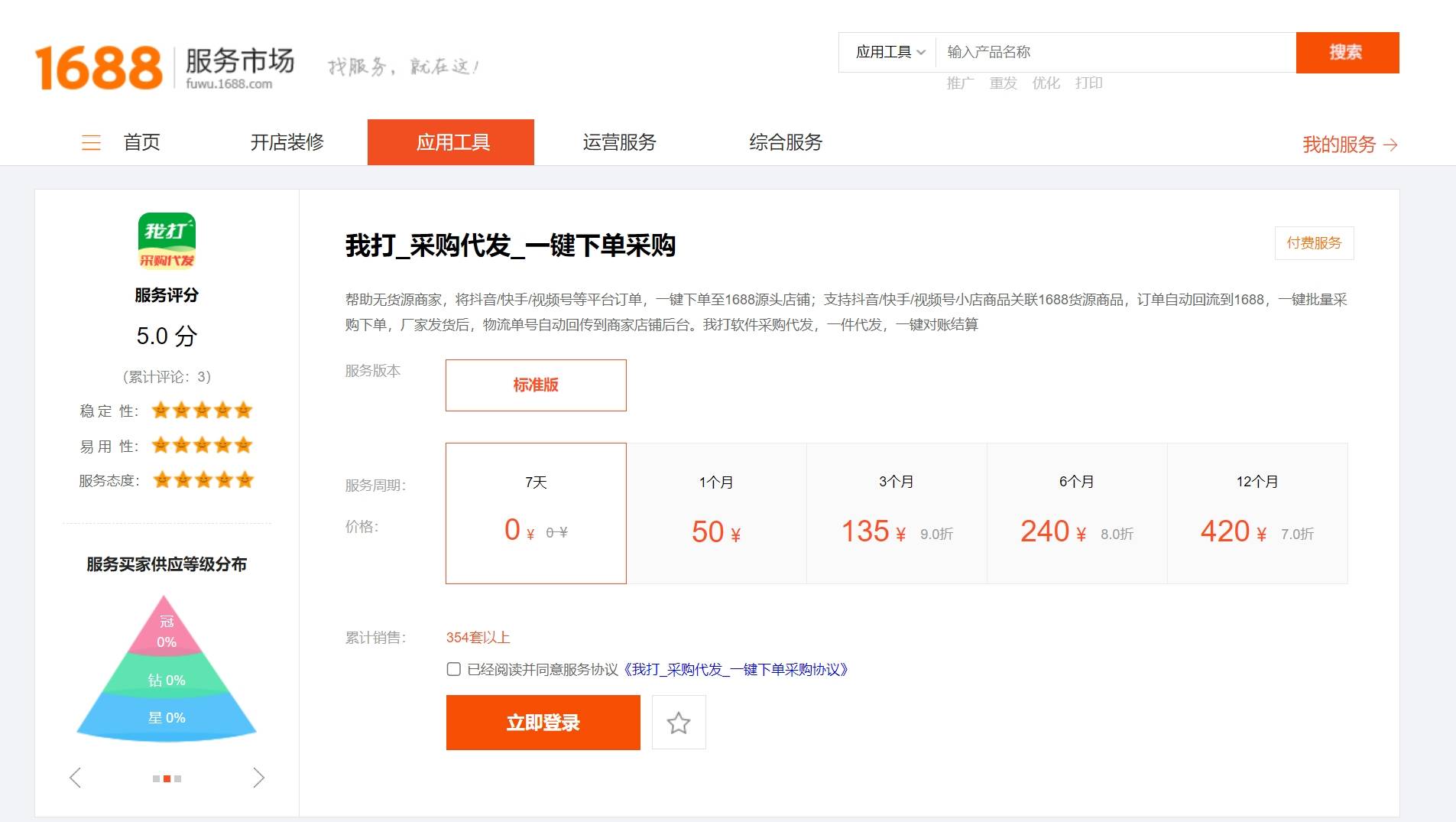Click the 8.0折 discount label

click(x=1117, y=534)
